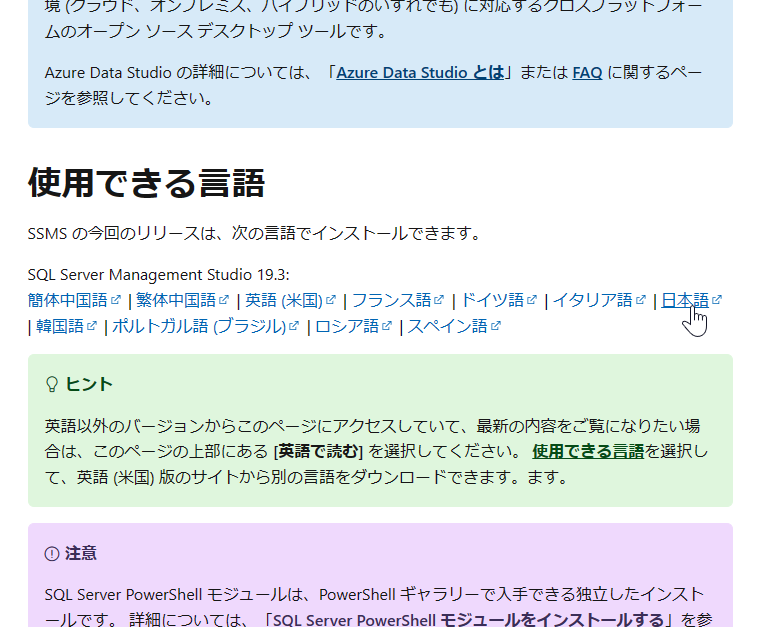Viewport: 759px width, 627px height.
Task: Open 'SQL Server PowerShell モジュールをインストールする' link
Action: pyautogui.click(x=468, y=620)
